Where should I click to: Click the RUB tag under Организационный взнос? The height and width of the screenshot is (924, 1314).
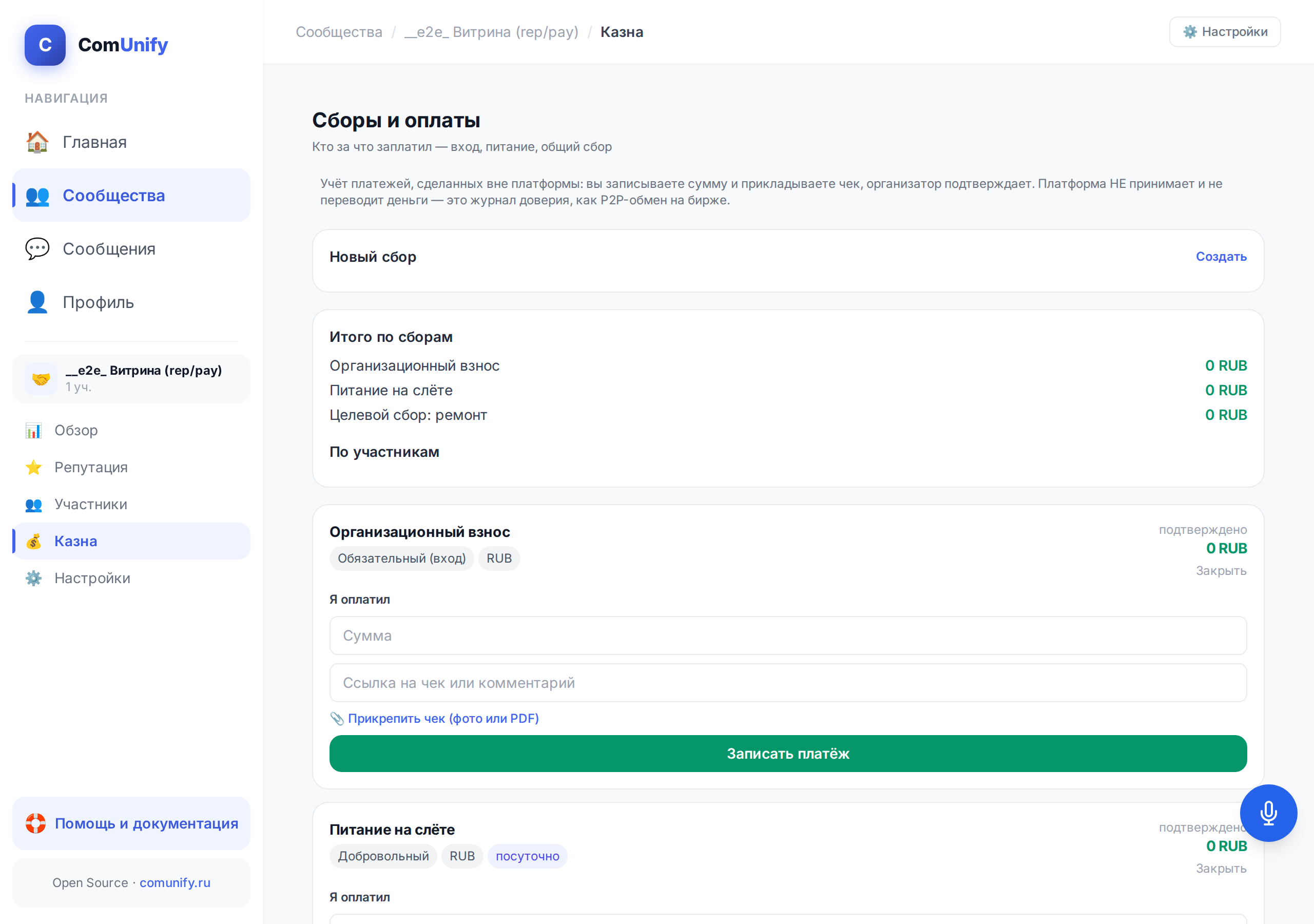499,558
